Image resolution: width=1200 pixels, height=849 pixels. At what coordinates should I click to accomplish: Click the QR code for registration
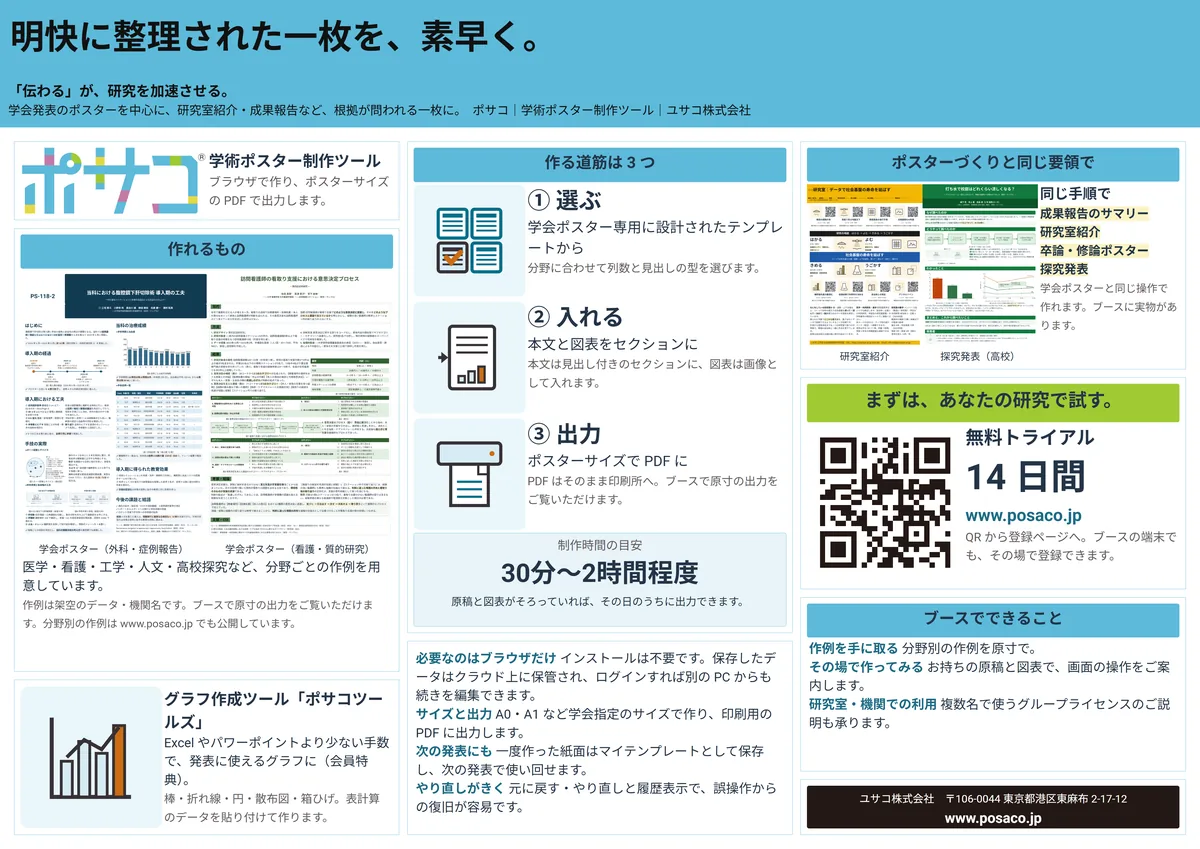pyautogui.click(x=885, y=502)
